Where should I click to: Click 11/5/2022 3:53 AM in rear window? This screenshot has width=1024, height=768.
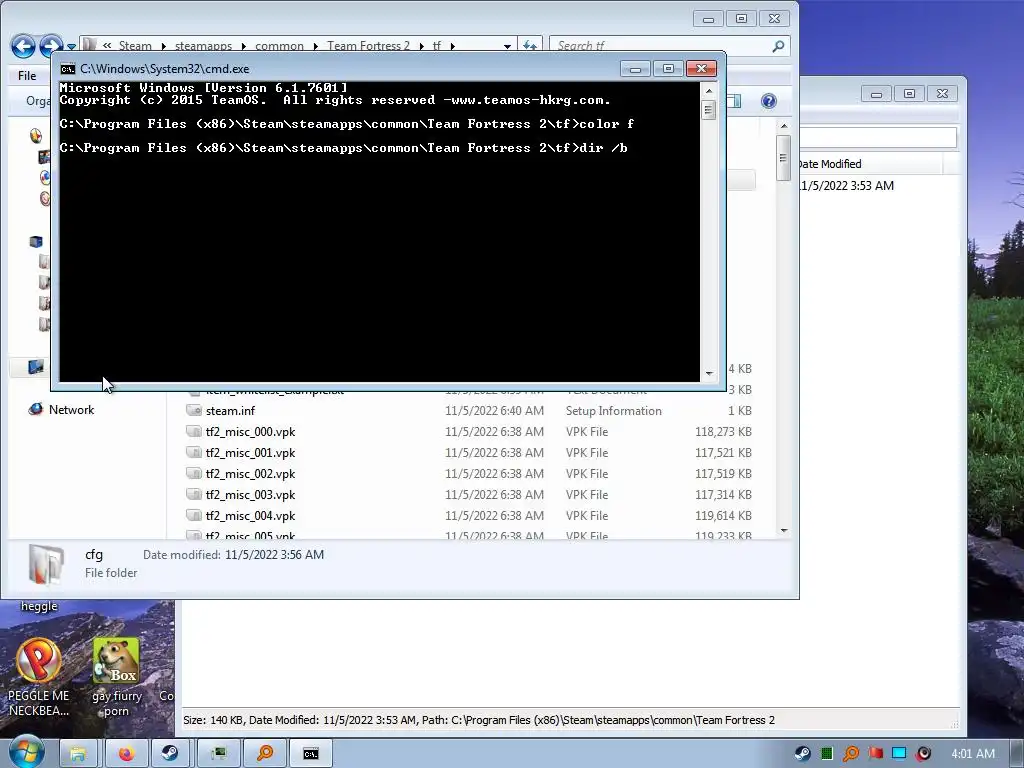847,185
